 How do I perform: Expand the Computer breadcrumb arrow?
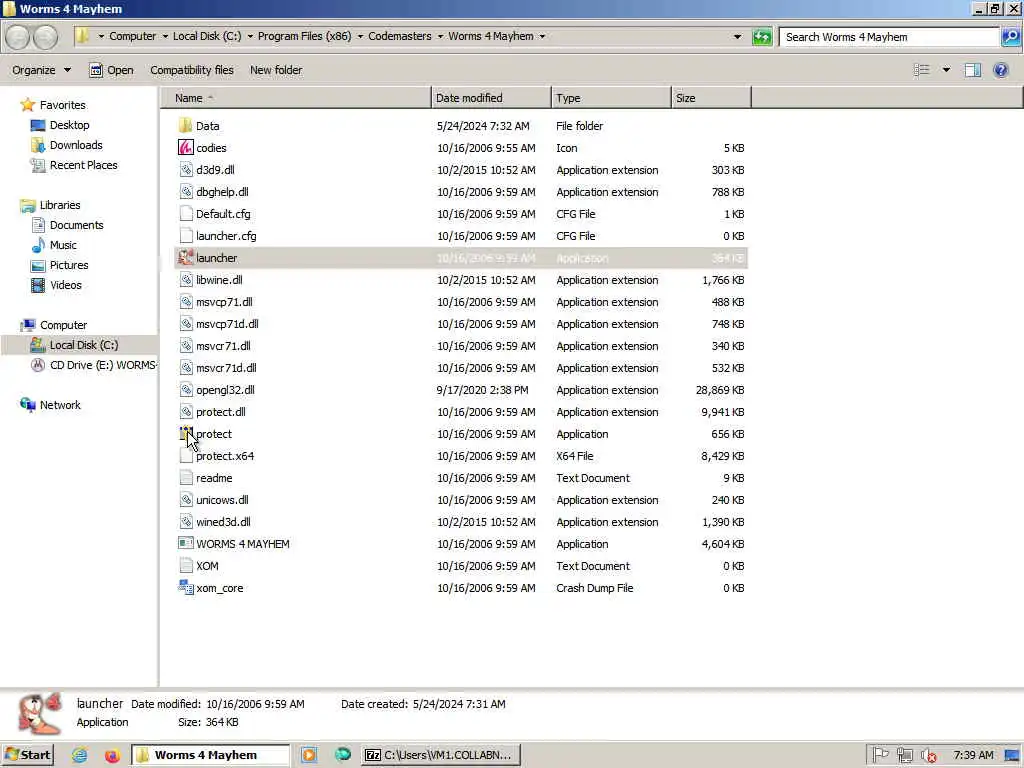(165, 37)
